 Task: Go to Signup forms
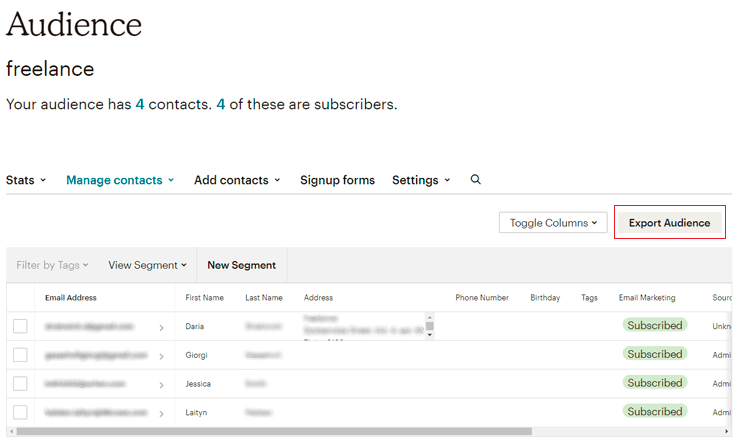pyautogui.click(x=337, y=180)
